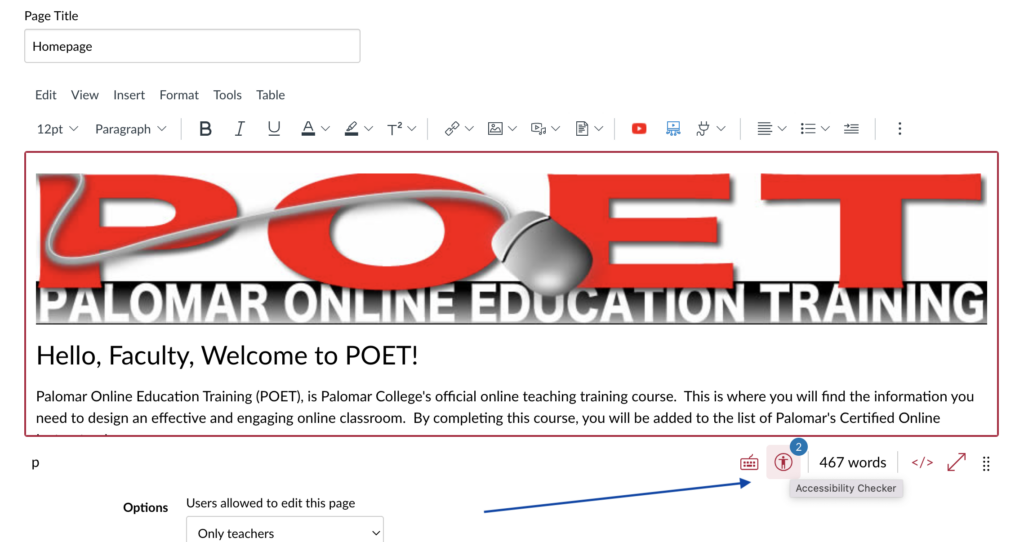Expand document options arrow
The image size is (1024, 542).
598,129
